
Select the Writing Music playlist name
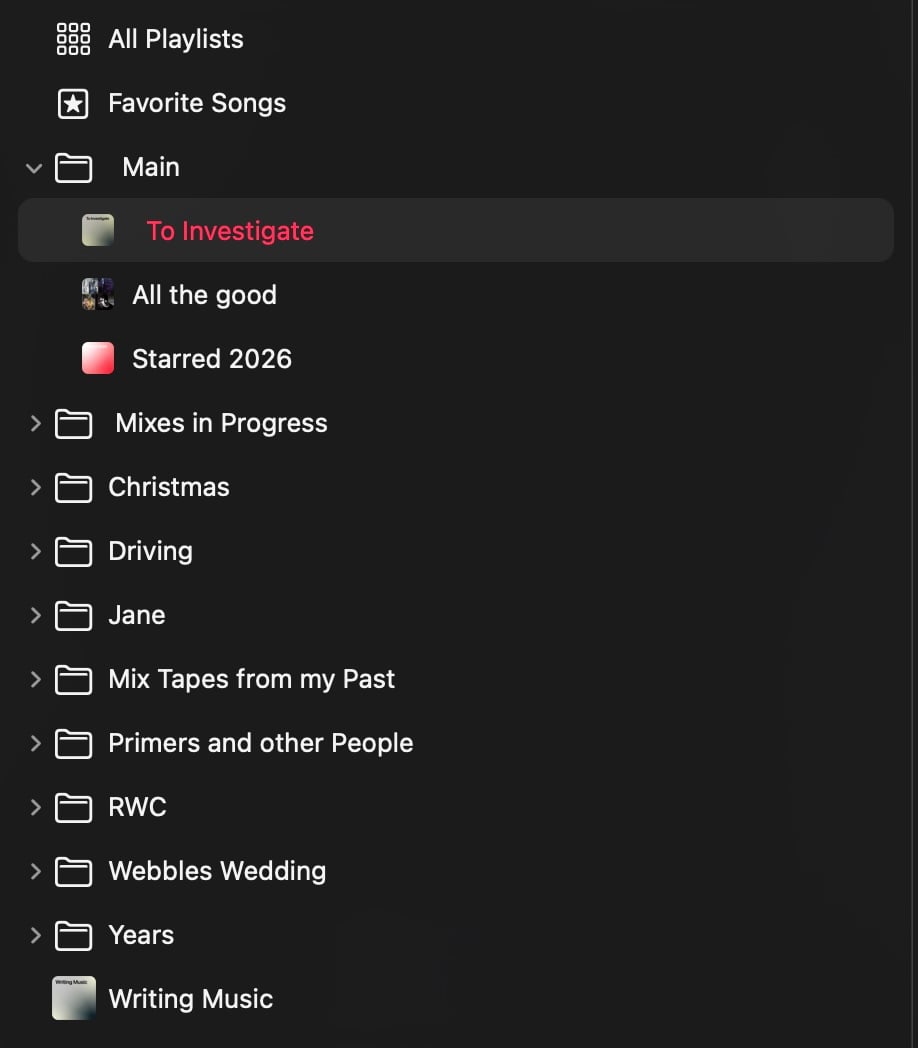pyautogui.click(x=190, y=999)
